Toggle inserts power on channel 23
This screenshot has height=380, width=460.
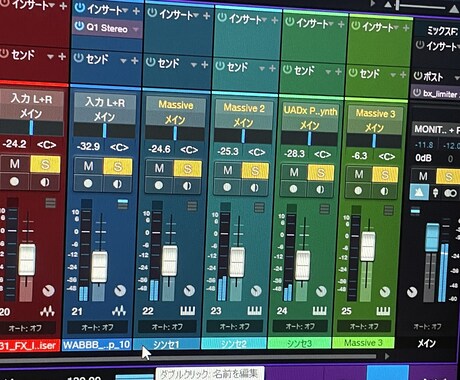(x=222, y=17)
